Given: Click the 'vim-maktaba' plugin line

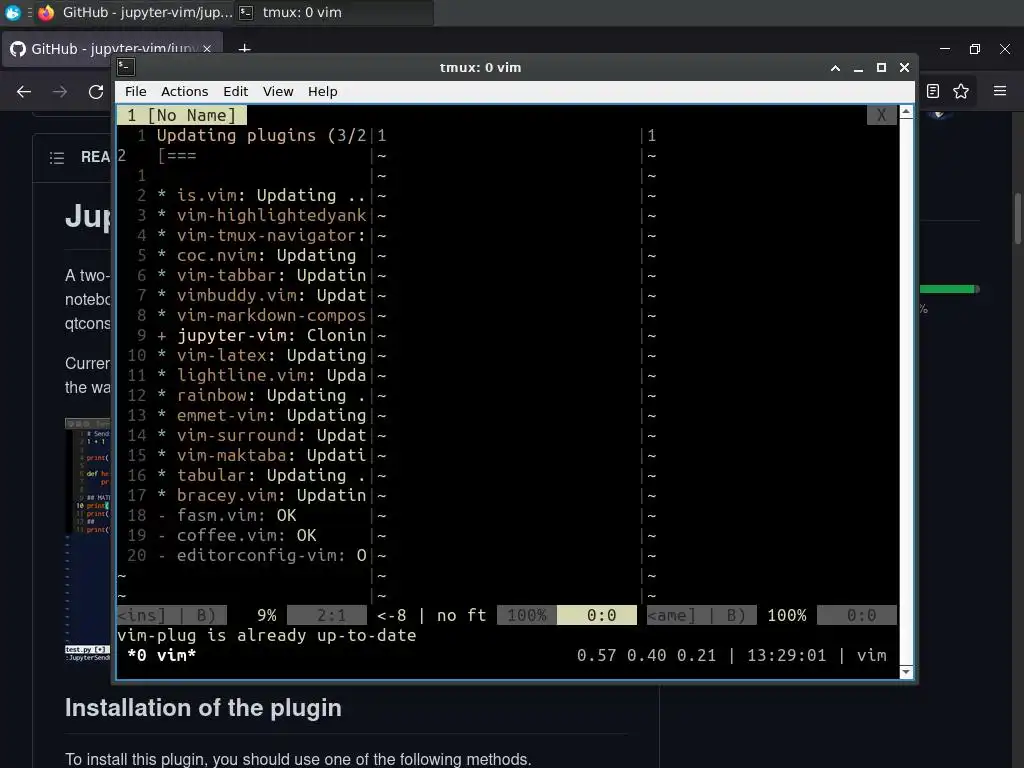Looking at the screenshot, I should tap(261, 455).
